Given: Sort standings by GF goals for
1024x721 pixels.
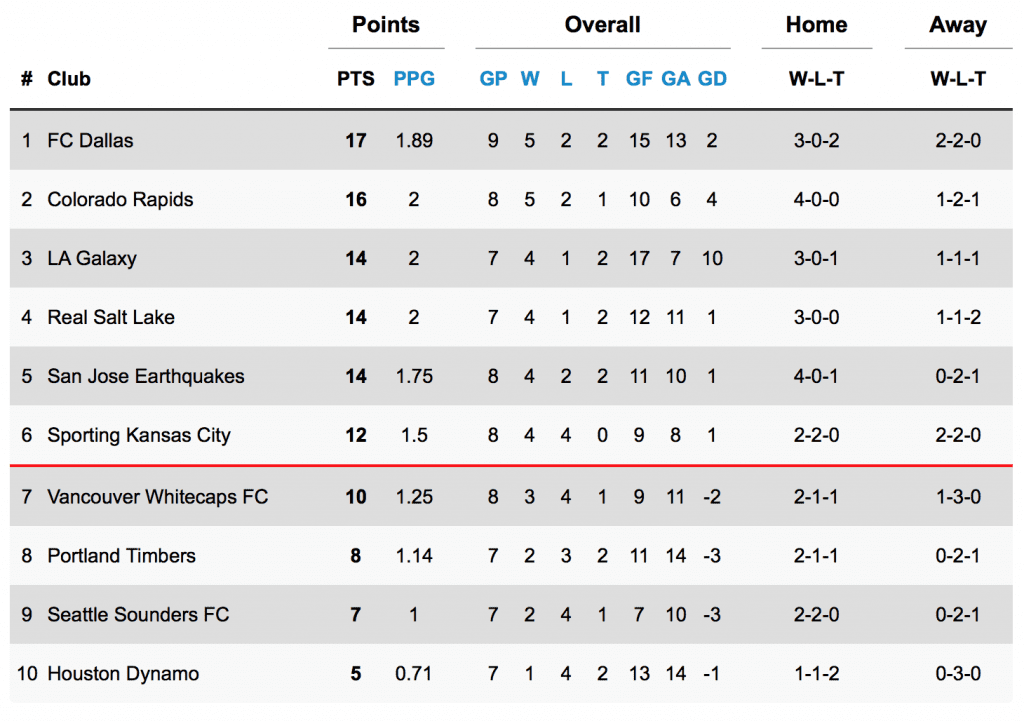Looking at the screenshot, I should (639, 79).
